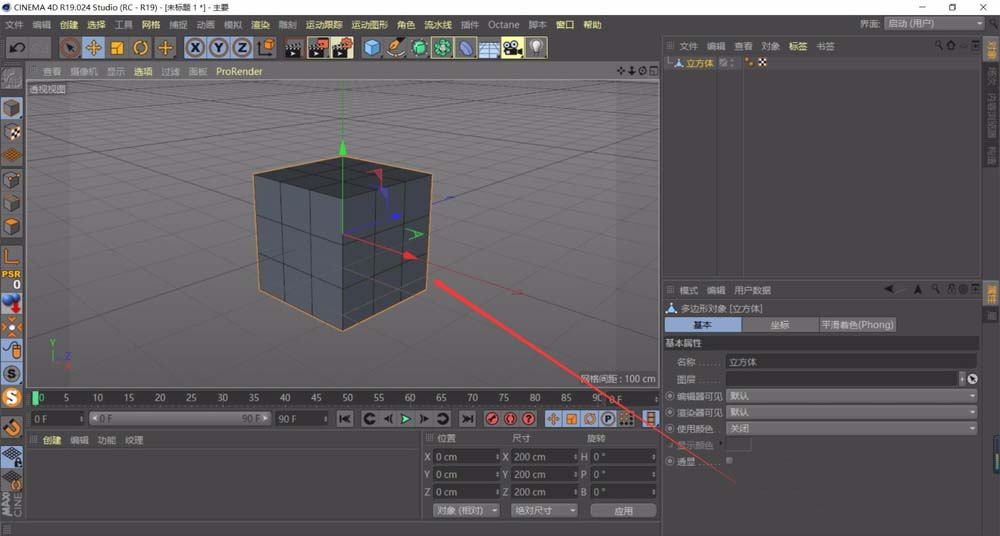This screenshot has width=1000, height=536.
Task: Switch to the 坐标 tab
Action: click(780, 325)
